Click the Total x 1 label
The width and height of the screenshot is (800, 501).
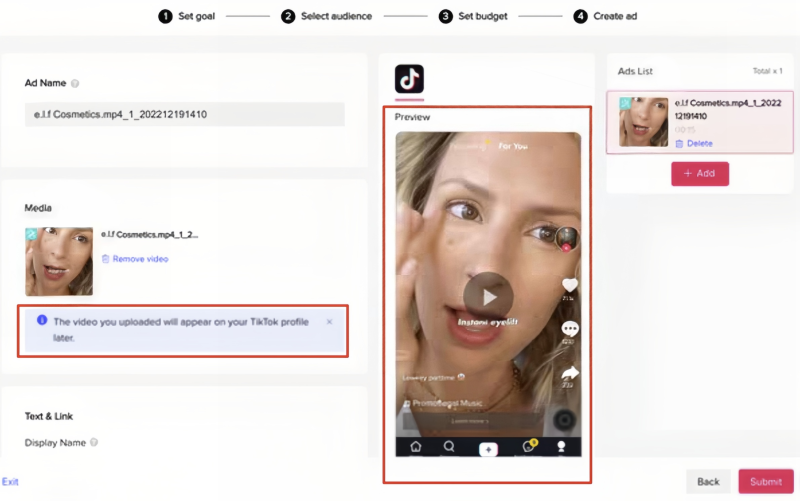(767, 71)
